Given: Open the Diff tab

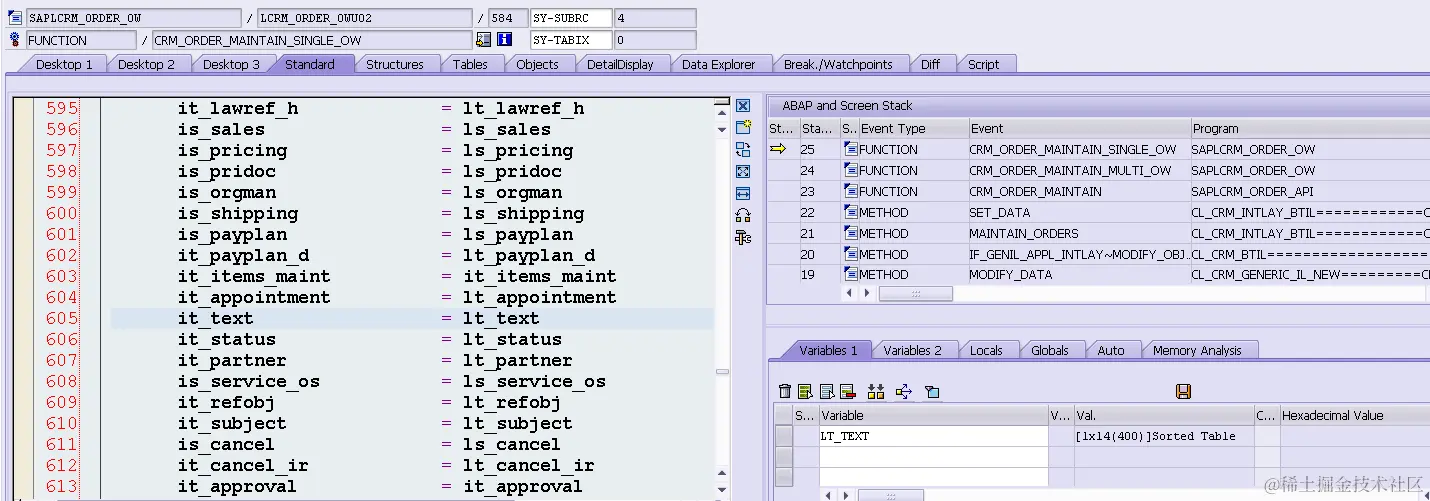Looking at the screenshot, I should (x=930, y=64).
